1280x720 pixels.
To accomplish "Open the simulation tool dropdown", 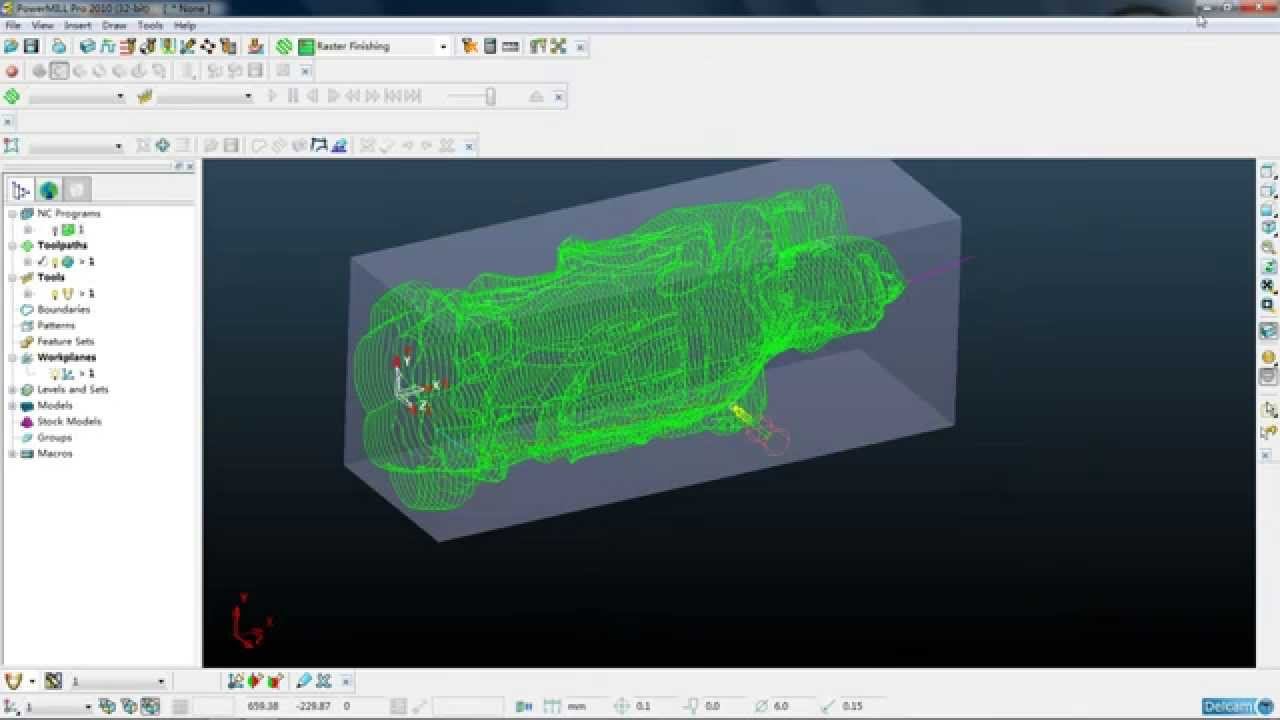I will [x=248, y=97].
